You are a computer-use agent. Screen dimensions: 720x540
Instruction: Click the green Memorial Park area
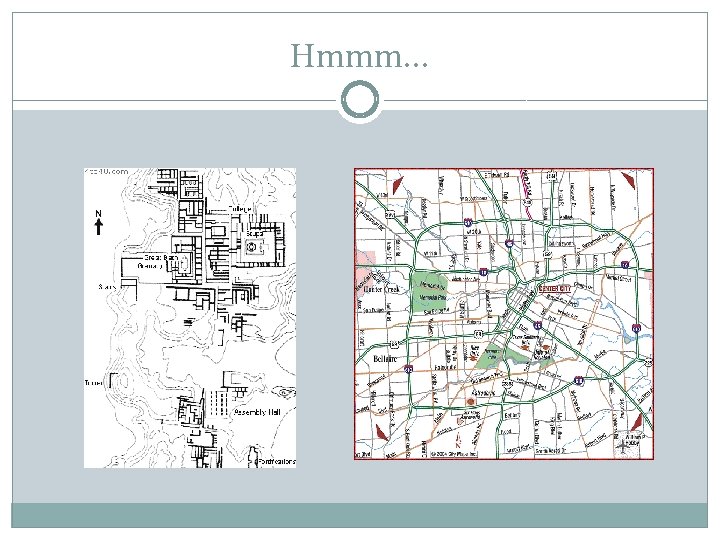coord(429,292)
